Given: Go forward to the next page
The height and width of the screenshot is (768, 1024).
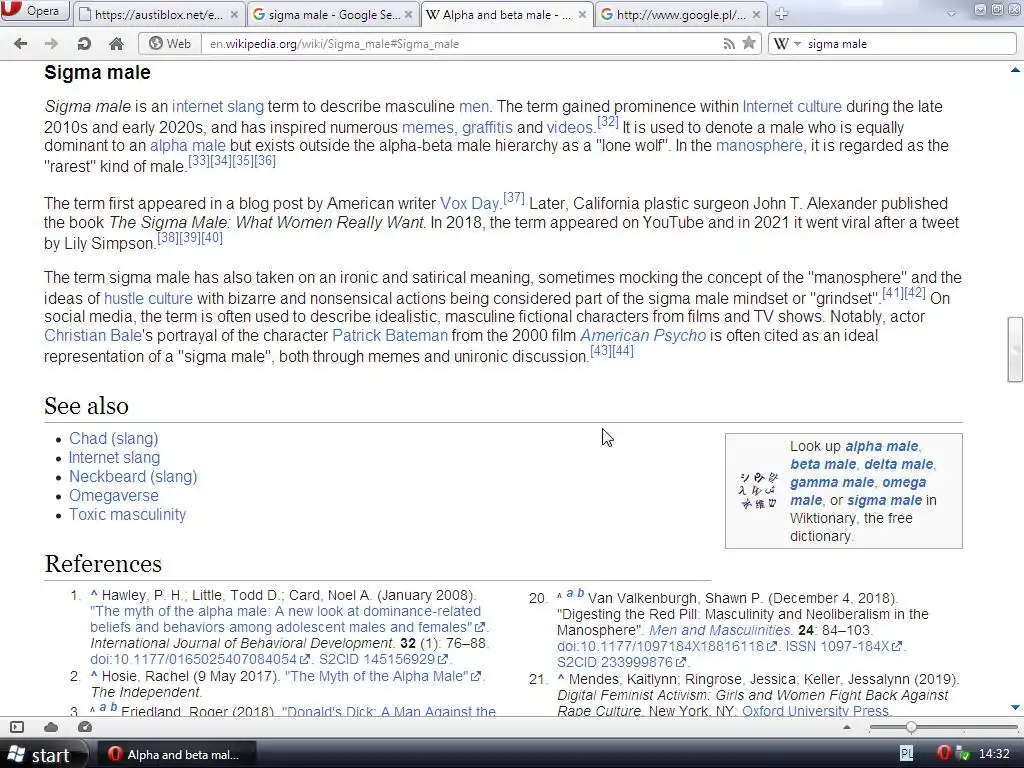Looking at the screenshot, I should [x=51, y=44].
